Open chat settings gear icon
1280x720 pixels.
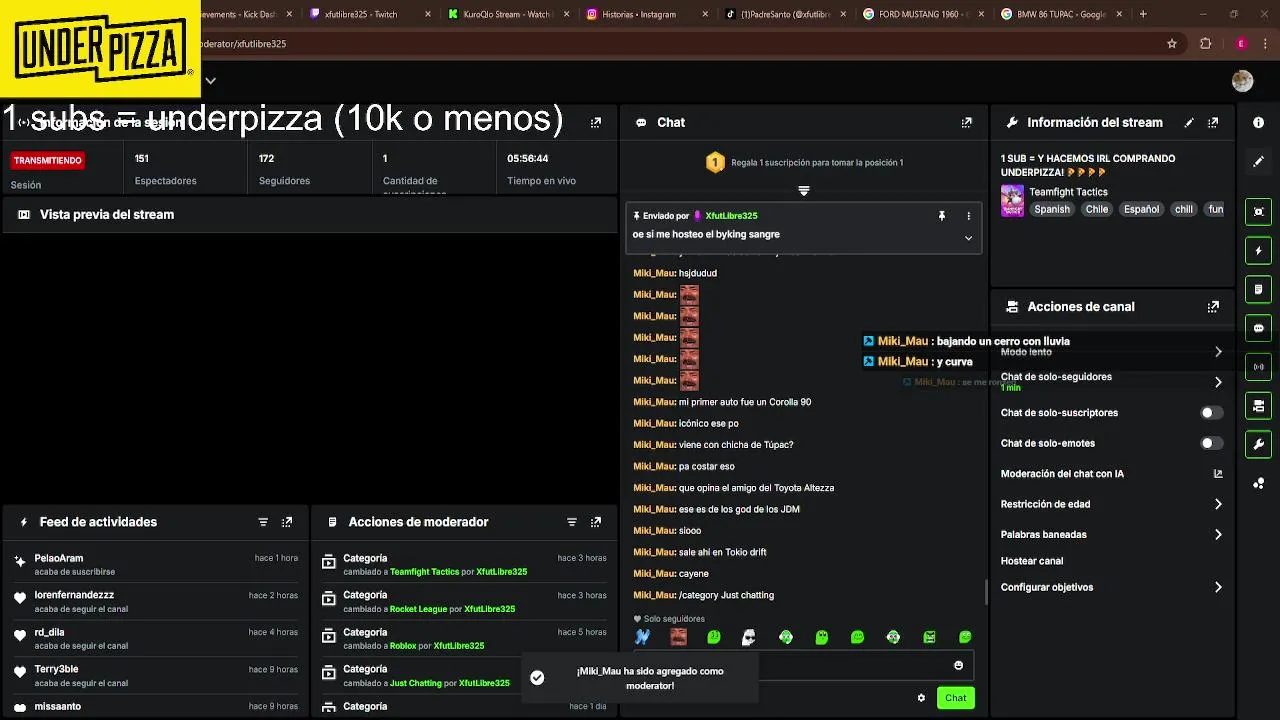[921, 698]
